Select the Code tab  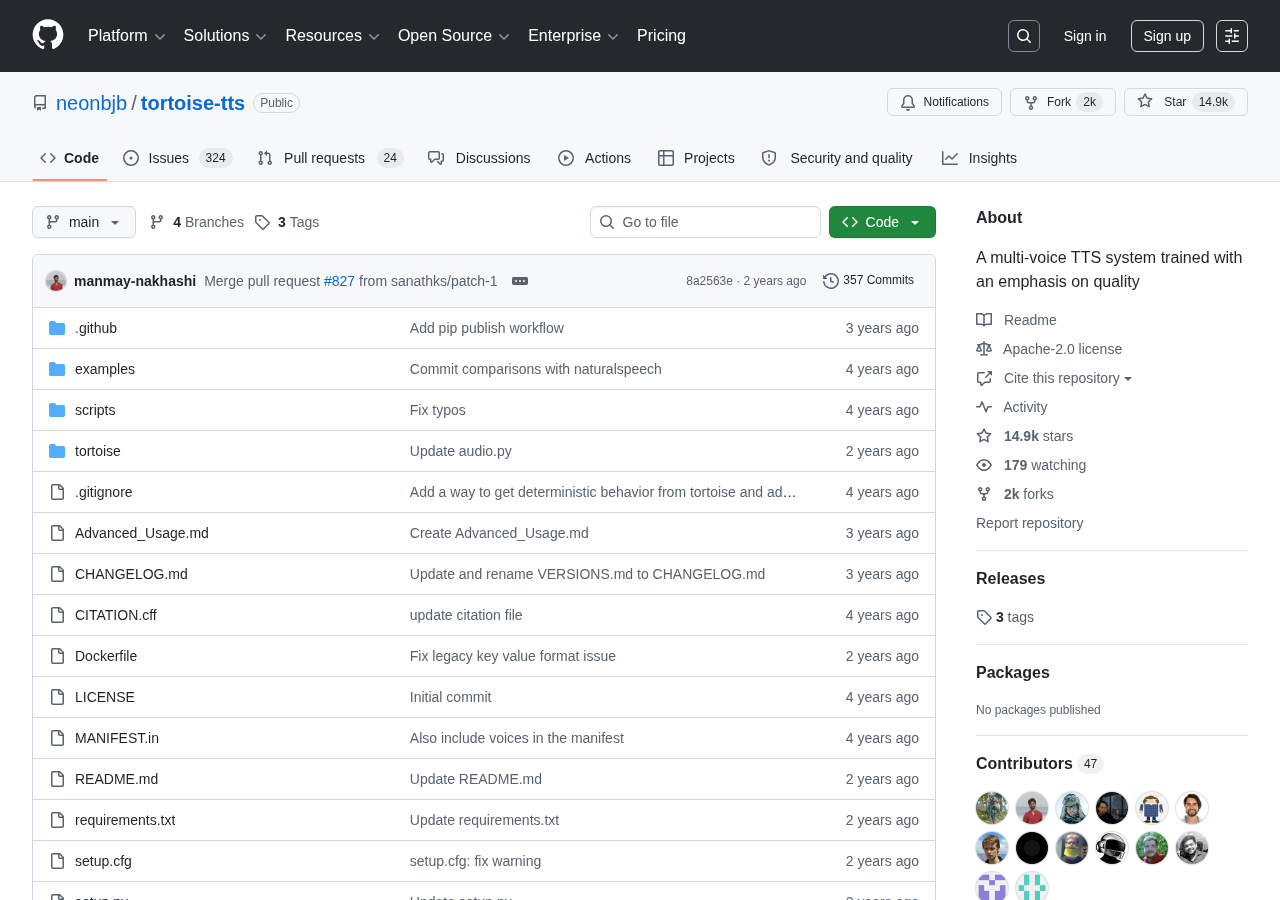click(x=70, y=158)
